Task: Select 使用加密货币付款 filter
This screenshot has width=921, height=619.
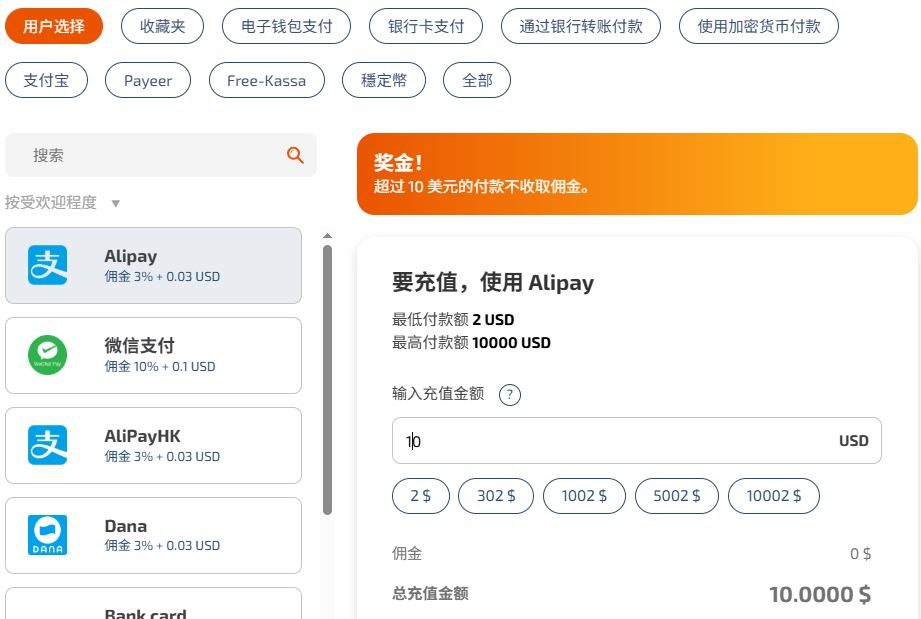Action: [759, 26]
